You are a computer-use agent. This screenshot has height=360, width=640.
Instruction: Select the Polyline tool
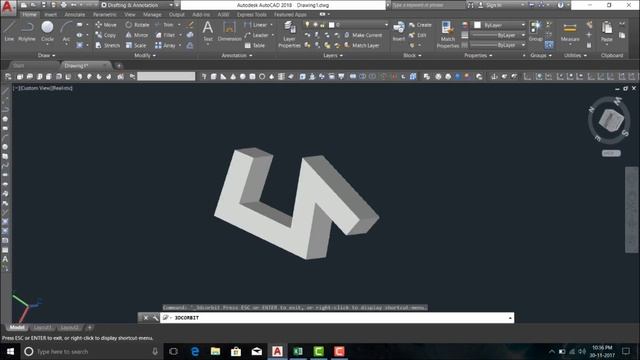click(27, 31)
